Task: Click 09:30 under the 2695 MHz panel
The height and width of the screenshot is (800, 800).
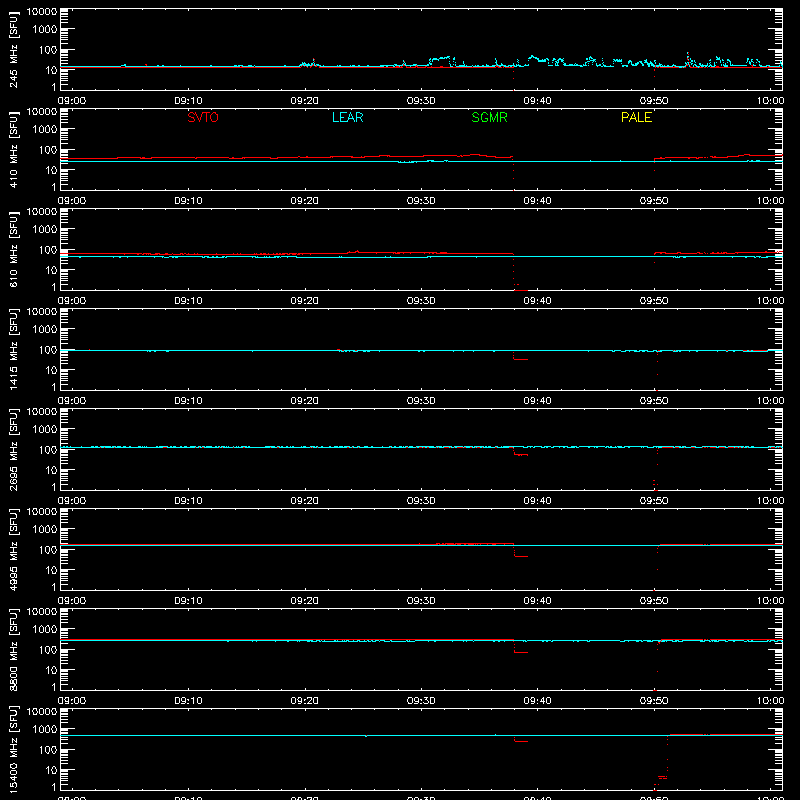Action: click(x=421, y=501)
